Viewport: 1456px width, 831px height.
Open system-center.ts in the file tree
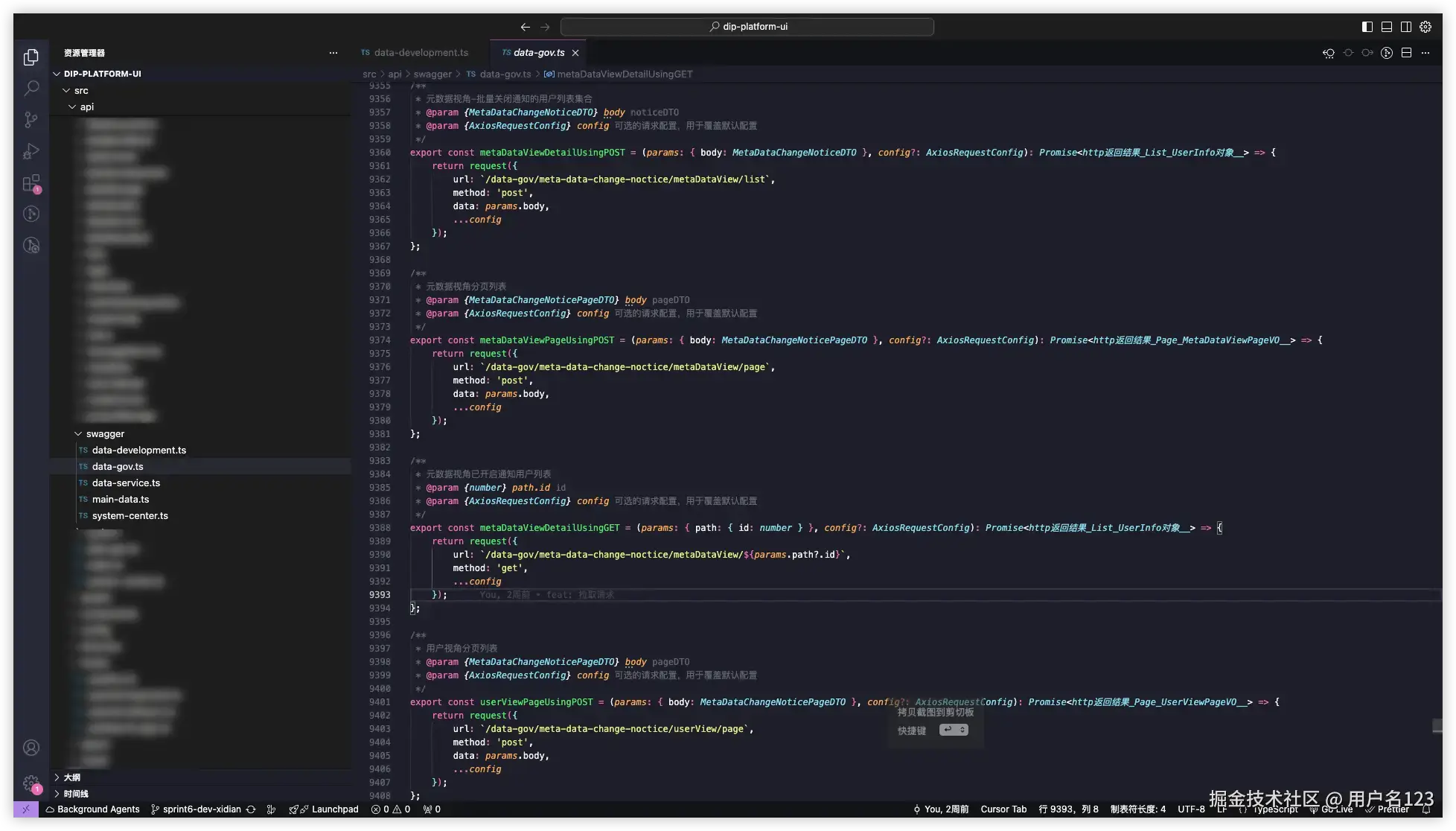pyautogui.click(x=130, y=516)
